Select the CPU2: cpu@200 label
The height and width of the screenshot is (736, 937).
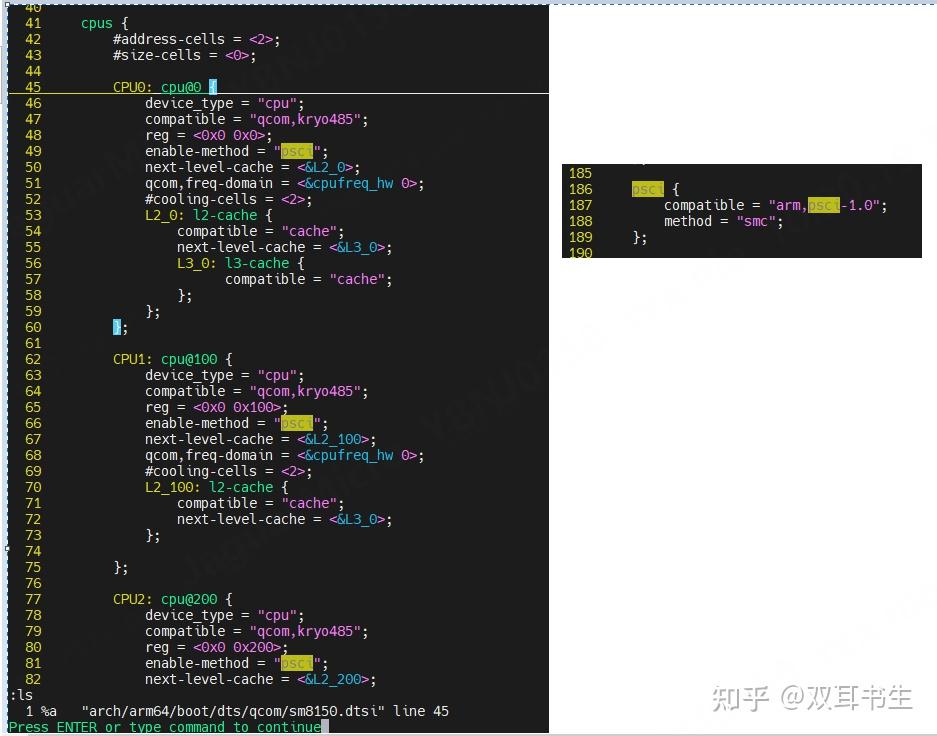coord(167,599)
